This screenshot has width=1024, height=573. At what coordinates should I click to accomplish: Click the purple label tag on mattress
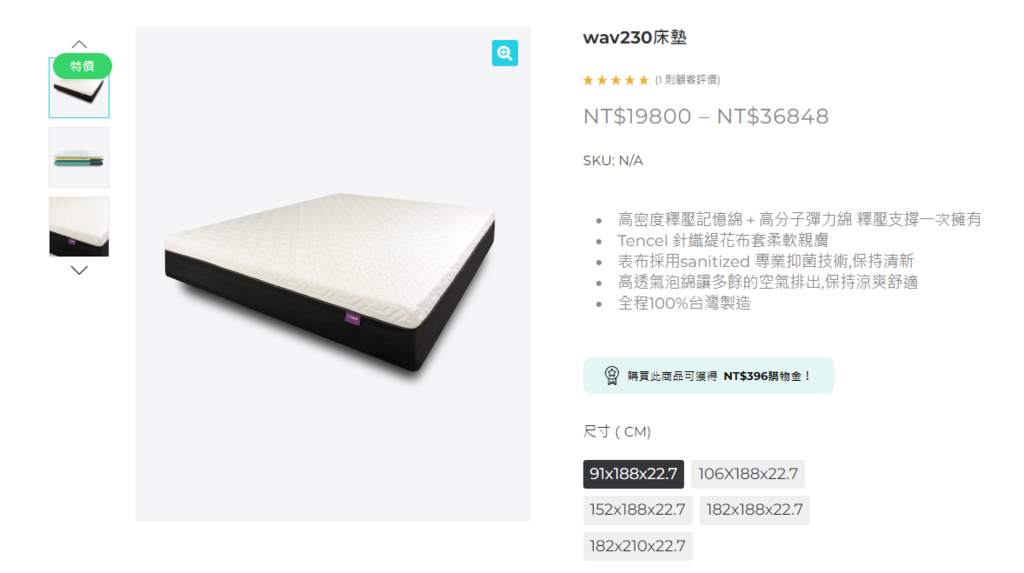(352, 318)
